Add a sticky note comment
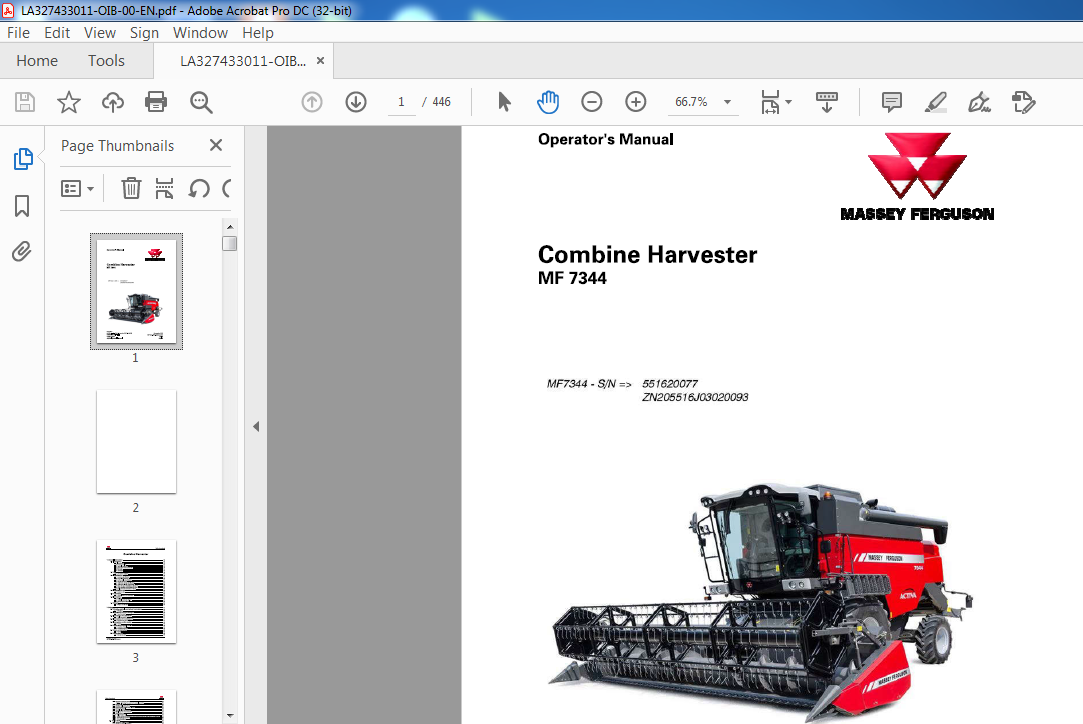The width and height of the screenshot is (1083, 724). (x=892, y=102)
